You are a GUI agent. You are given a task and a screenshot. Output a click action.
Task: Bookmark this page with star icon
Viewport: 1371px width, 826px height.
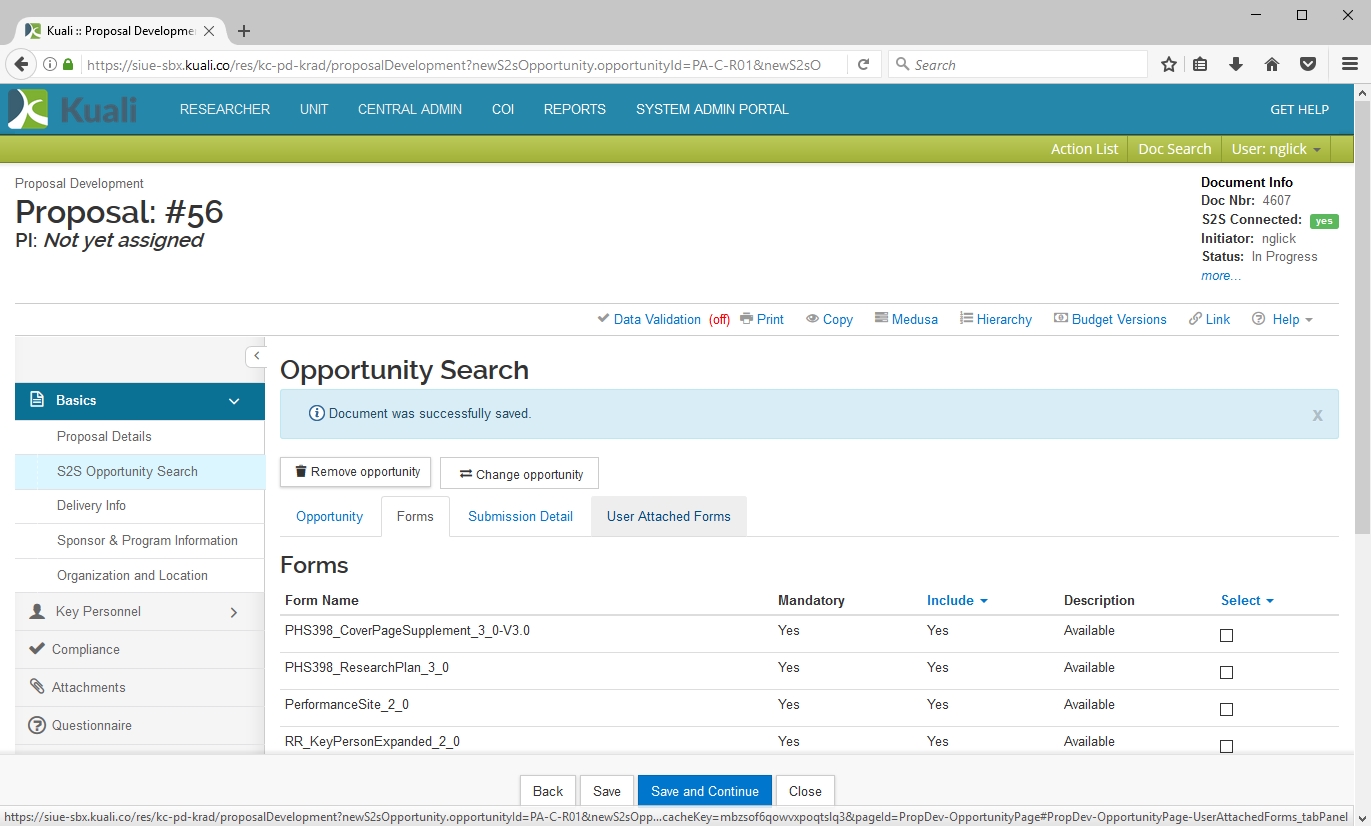pos(1168,65)
